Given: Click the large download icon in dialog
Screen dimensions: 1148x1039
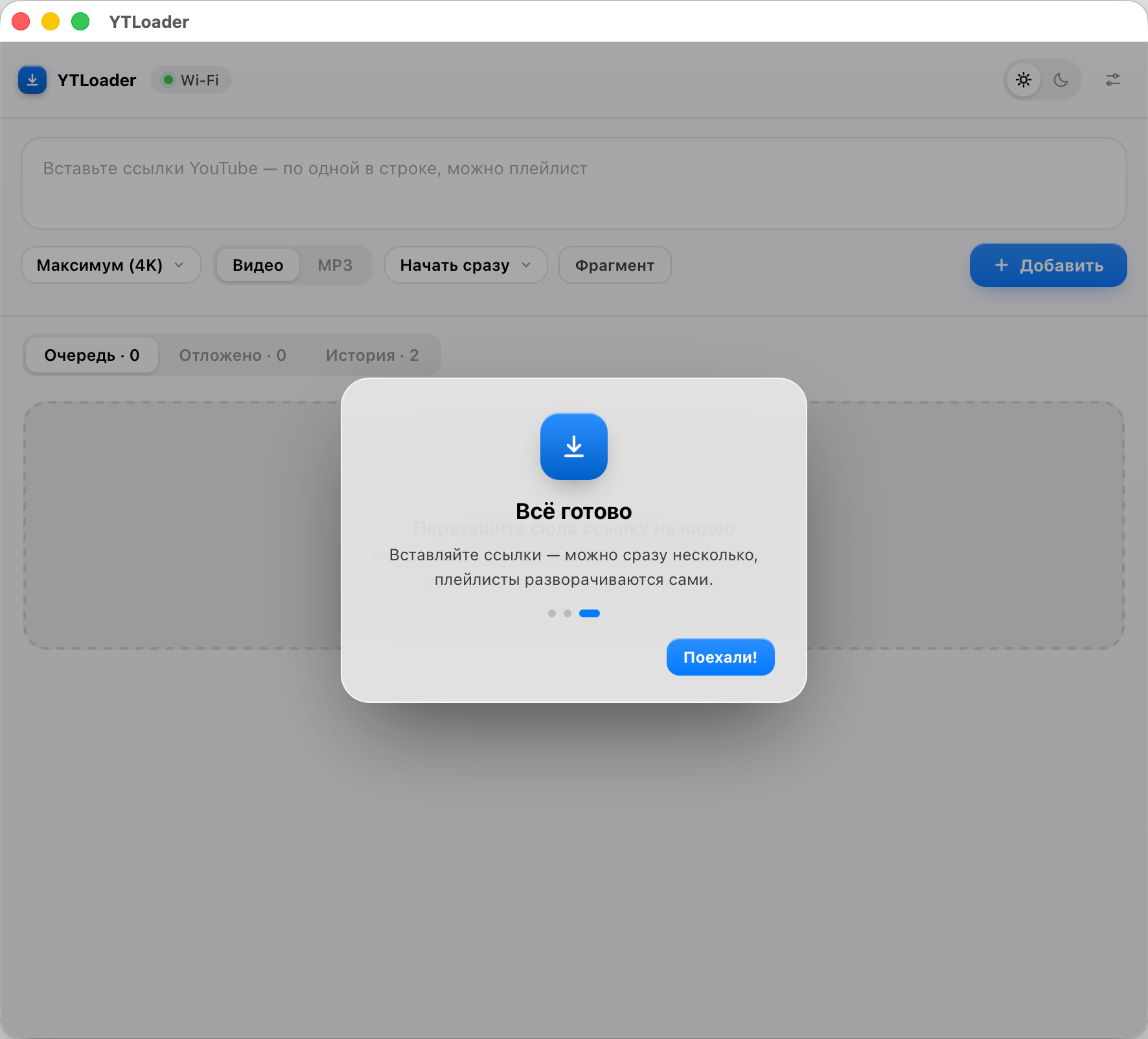Looking at the screenshot, I should [x=574, y=447].
